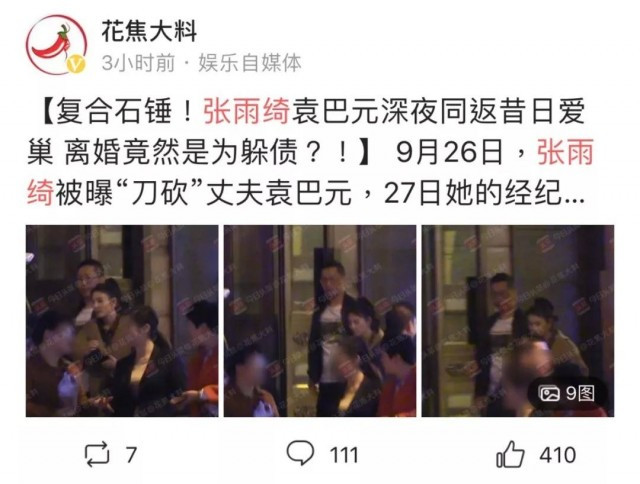View the 7 reposts count

pyautogui.click(x=131, y=455)
